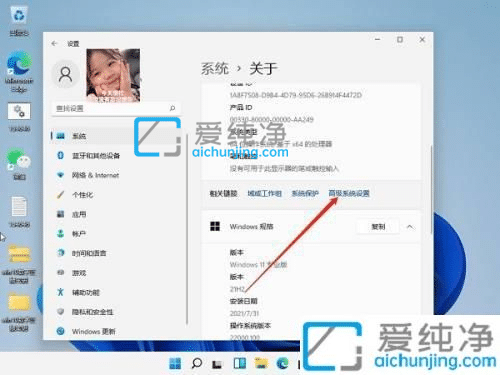Image resolution: width=500 pixels, height=375 pixels.
Task: Open Search from the taskbar
Action: click(196, 363)
